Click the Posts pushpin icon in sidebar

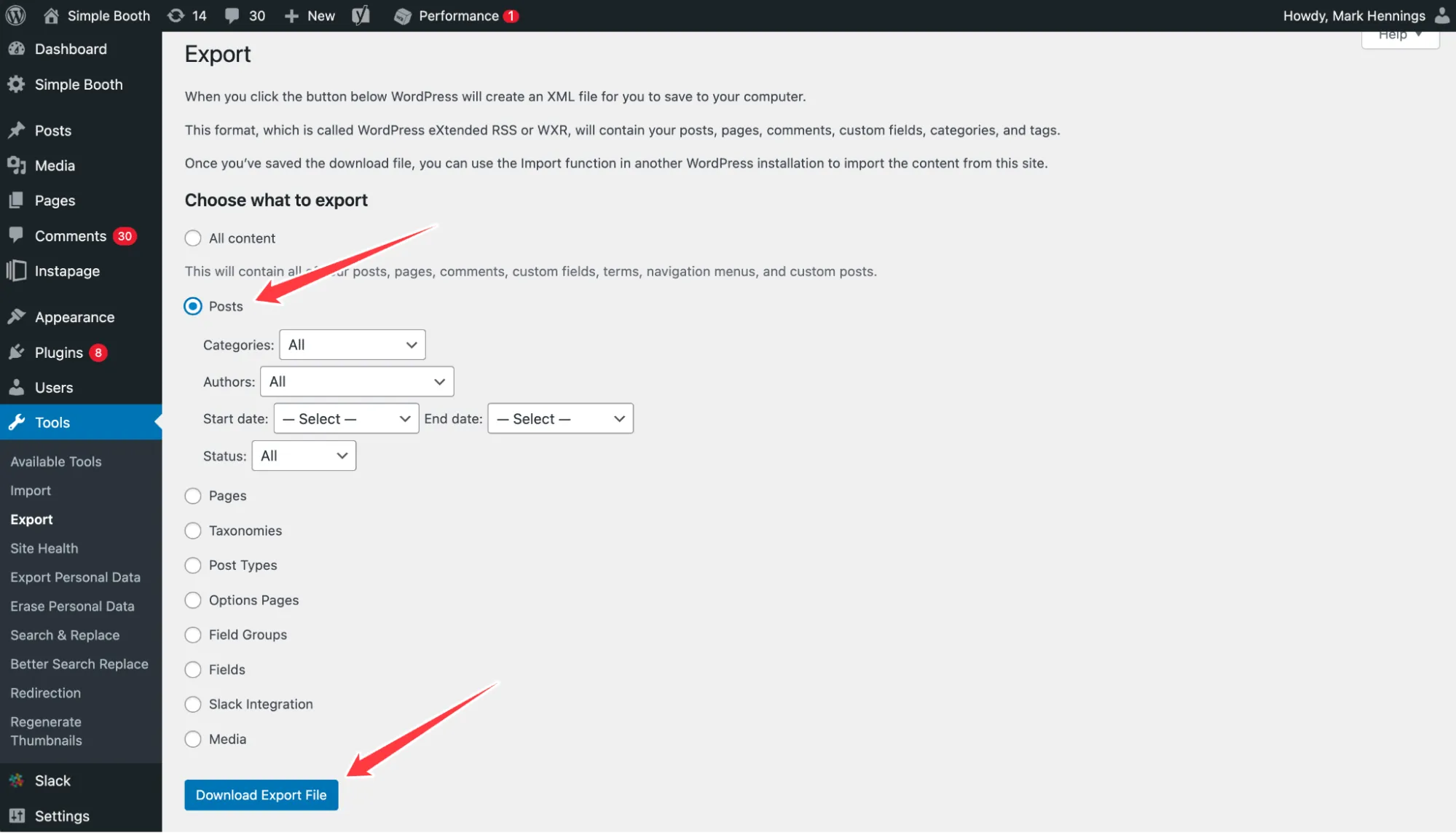tap(17, 130)
